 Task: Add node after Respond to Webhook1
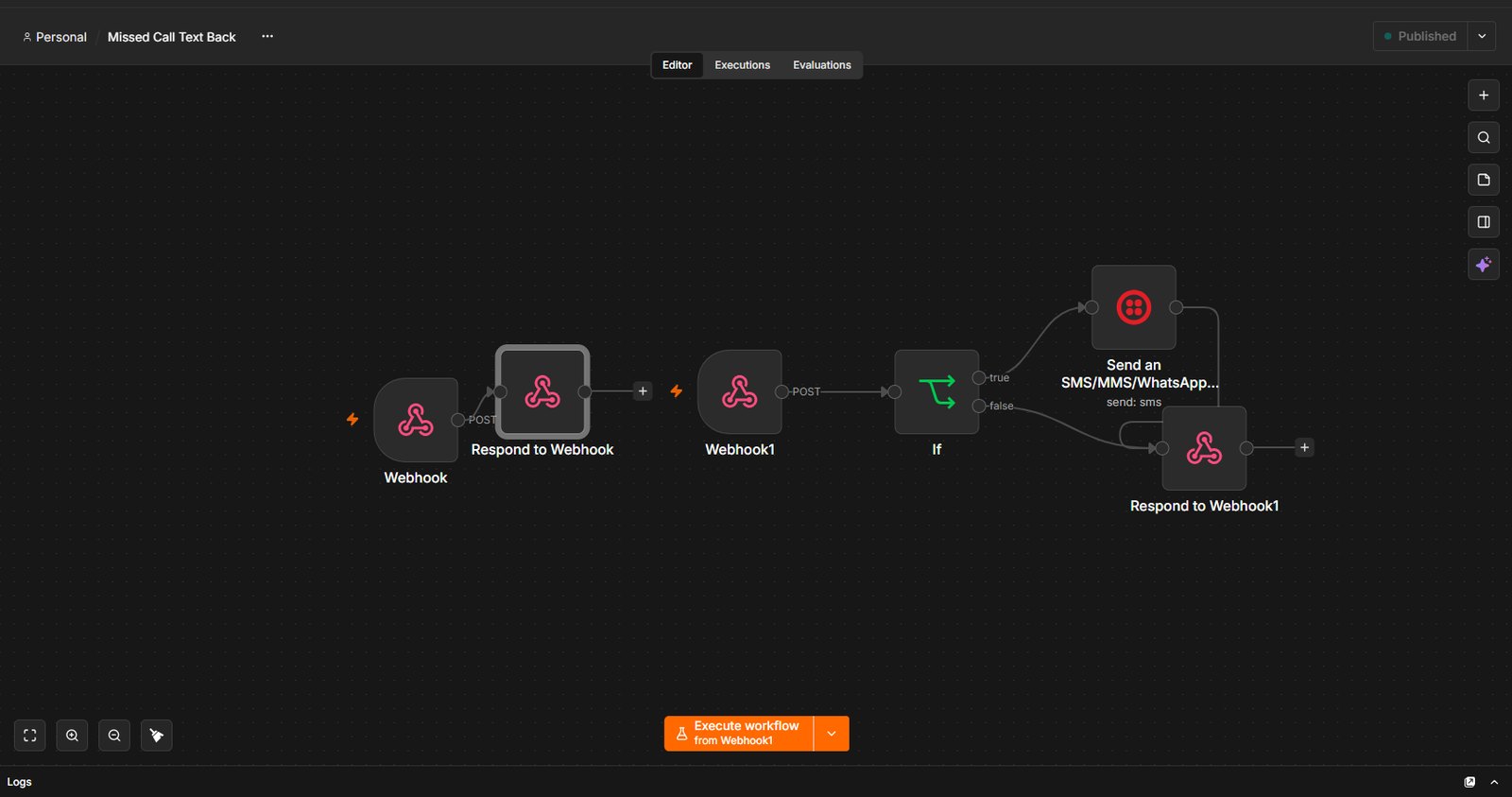point(1304,448)
